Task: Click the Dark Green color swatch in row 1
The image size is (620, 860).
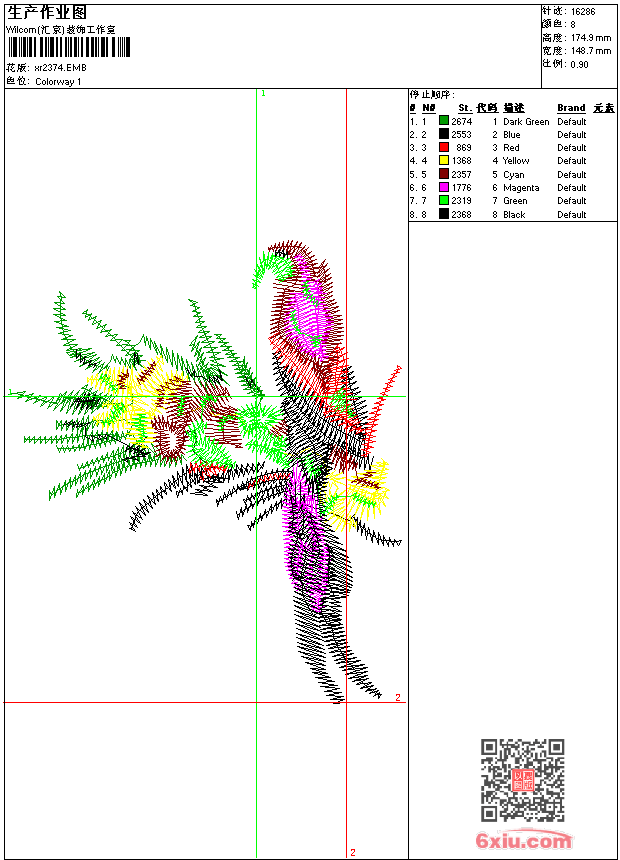Action: tap(444, 121)
